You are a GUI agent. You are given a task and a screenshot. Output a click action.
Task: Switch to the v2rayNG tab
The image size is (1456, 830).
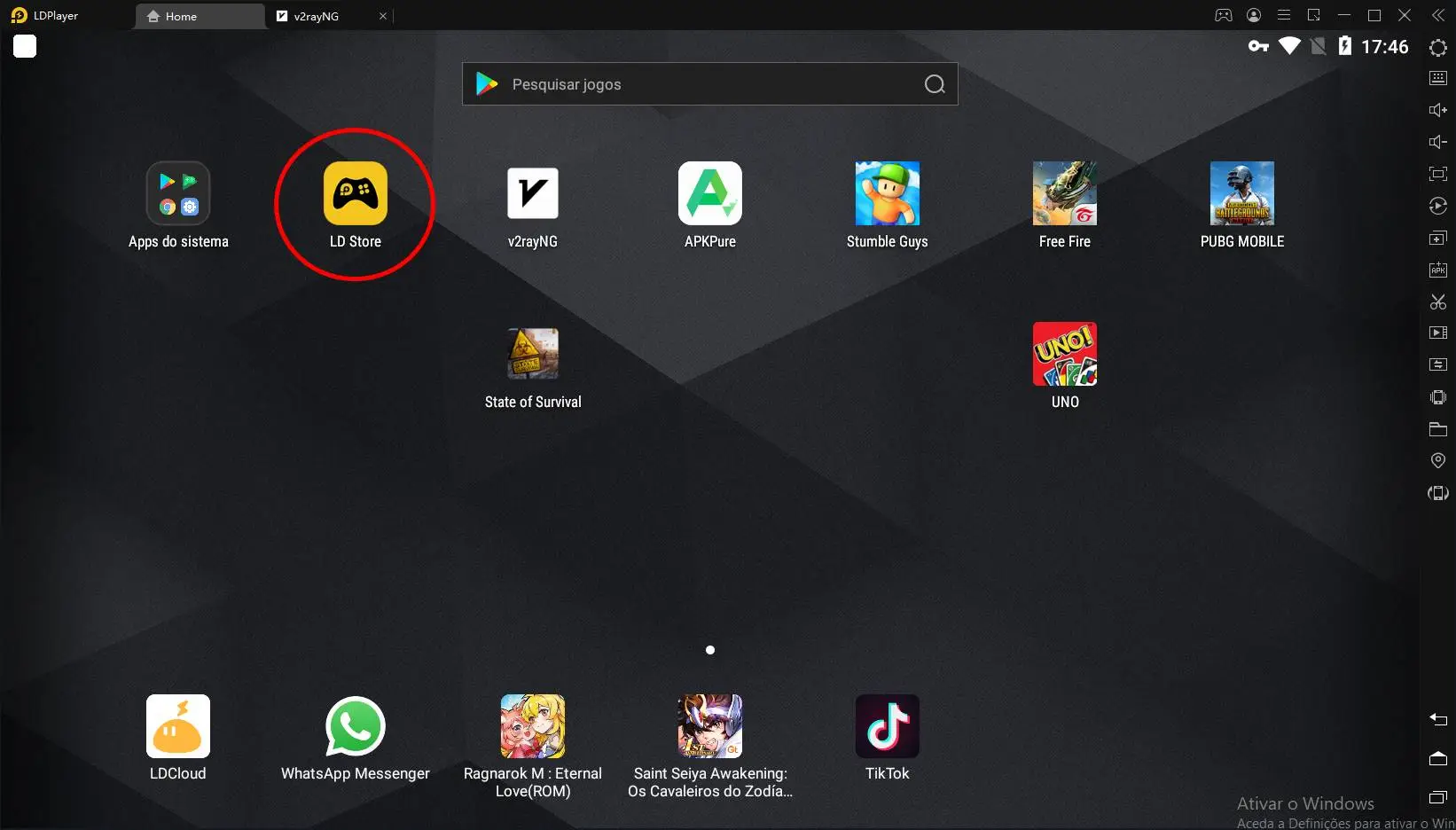click(317, 16)
